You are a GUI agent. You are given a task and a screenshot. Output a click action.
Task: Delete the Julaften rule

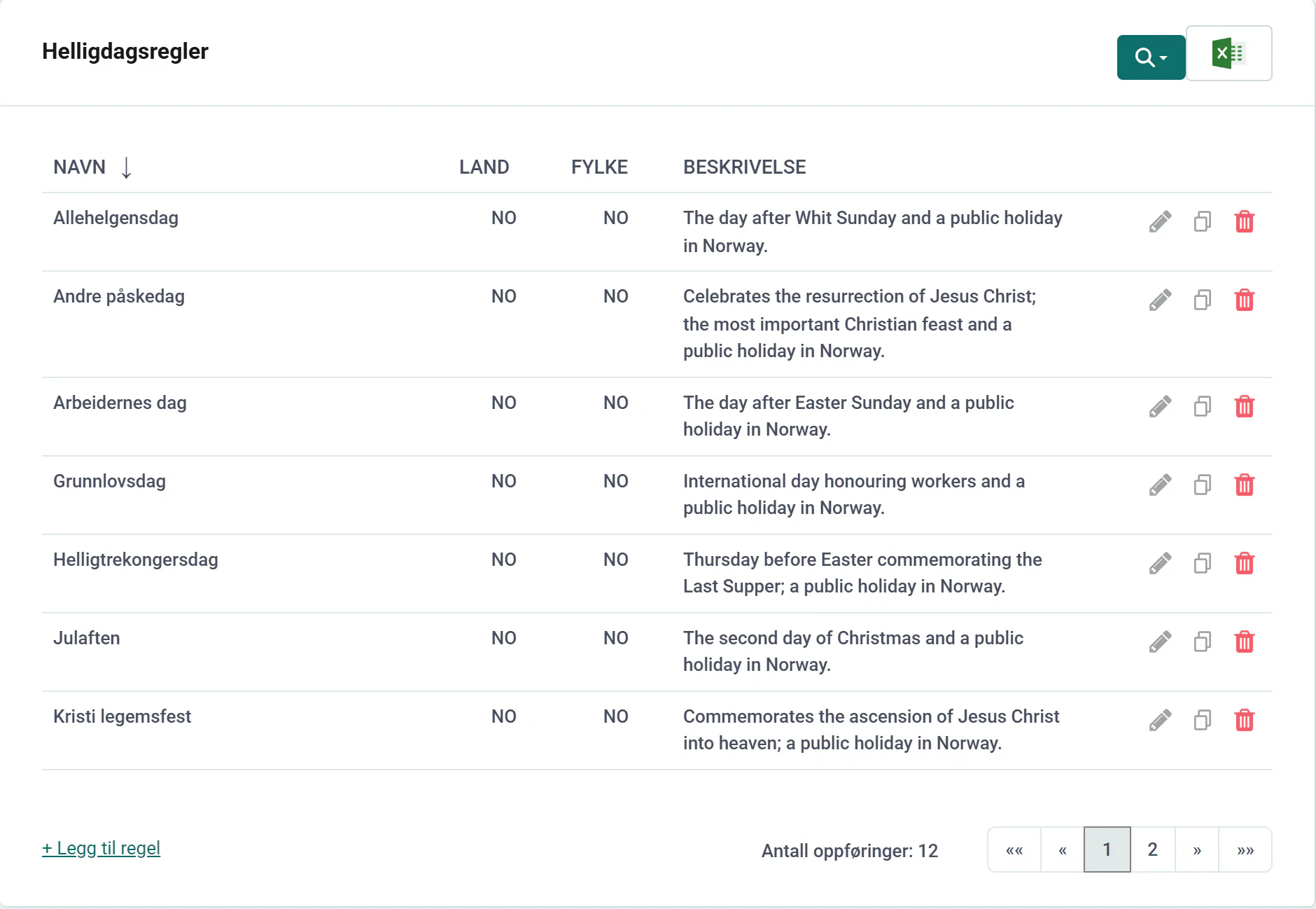click(x=1245, y=641)
